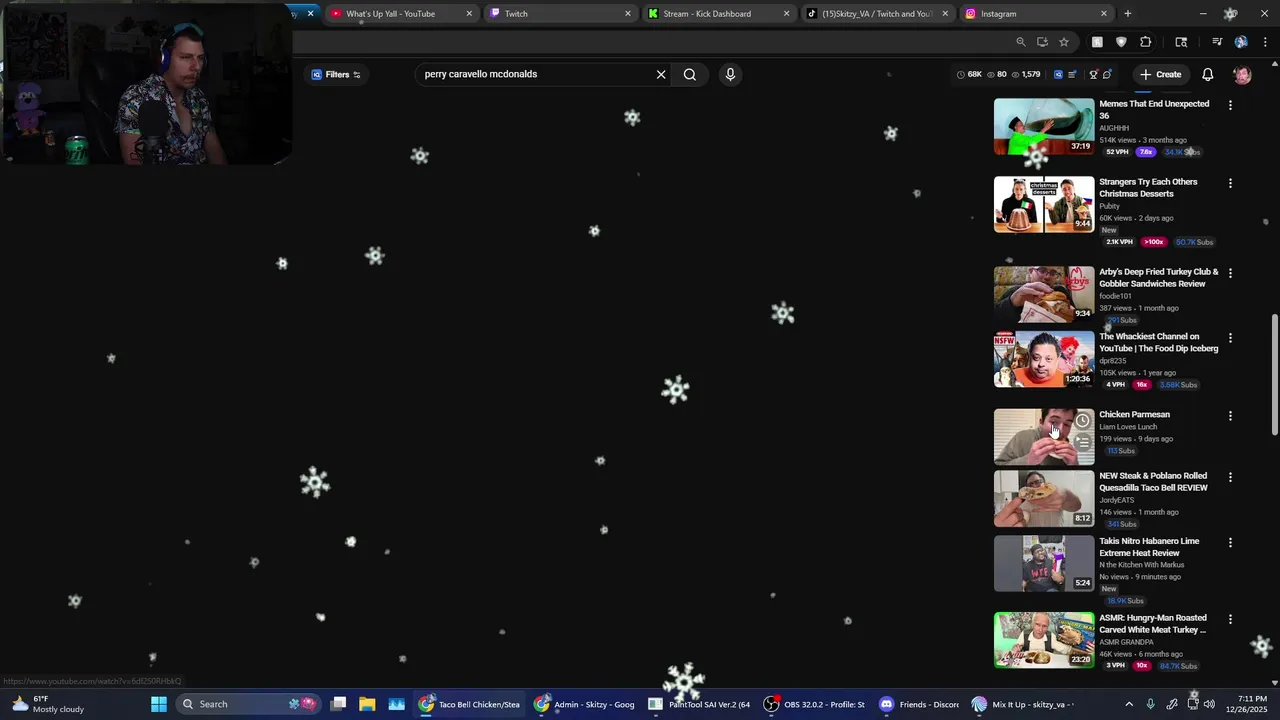The height and width of the screenshot is (720, 1280).
Task: Switch to the Instagram tab
Action: [x=1035, y=14]
